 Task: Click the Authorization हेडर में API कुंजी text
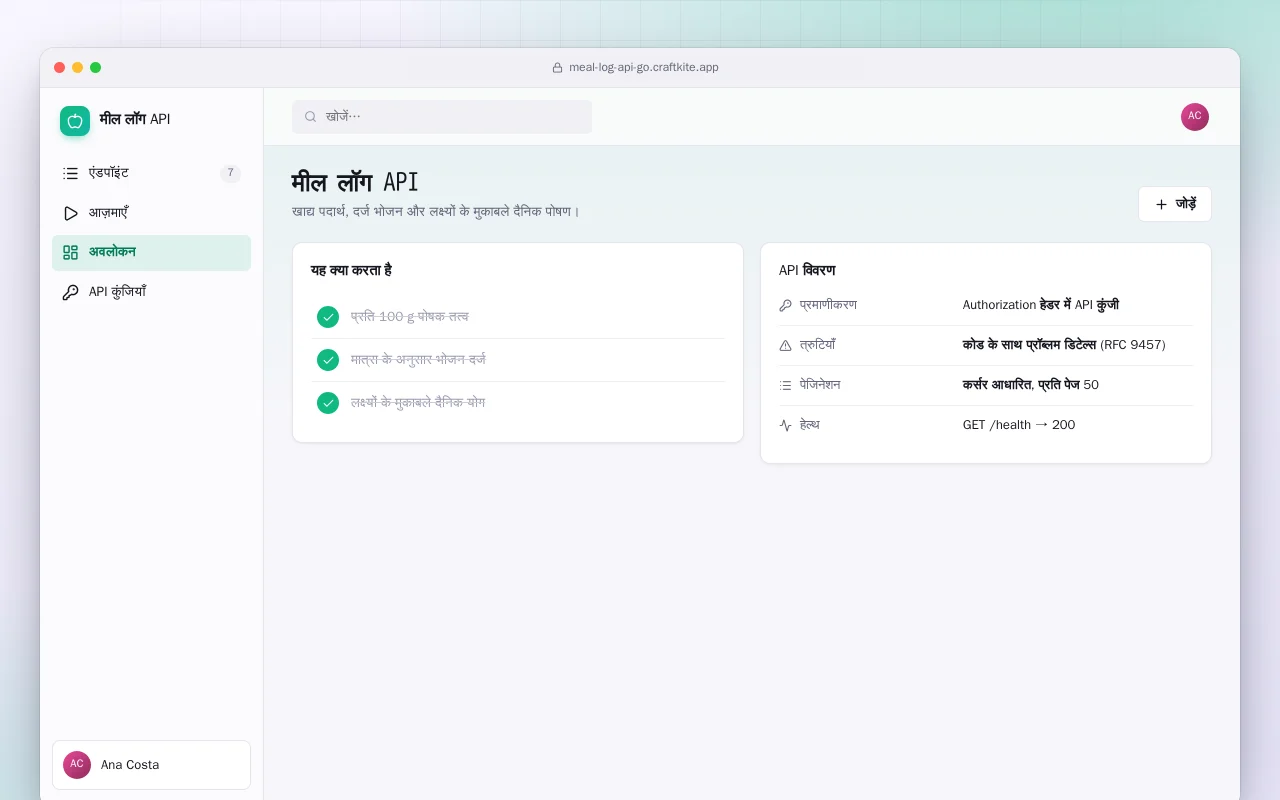(1041, 305)
